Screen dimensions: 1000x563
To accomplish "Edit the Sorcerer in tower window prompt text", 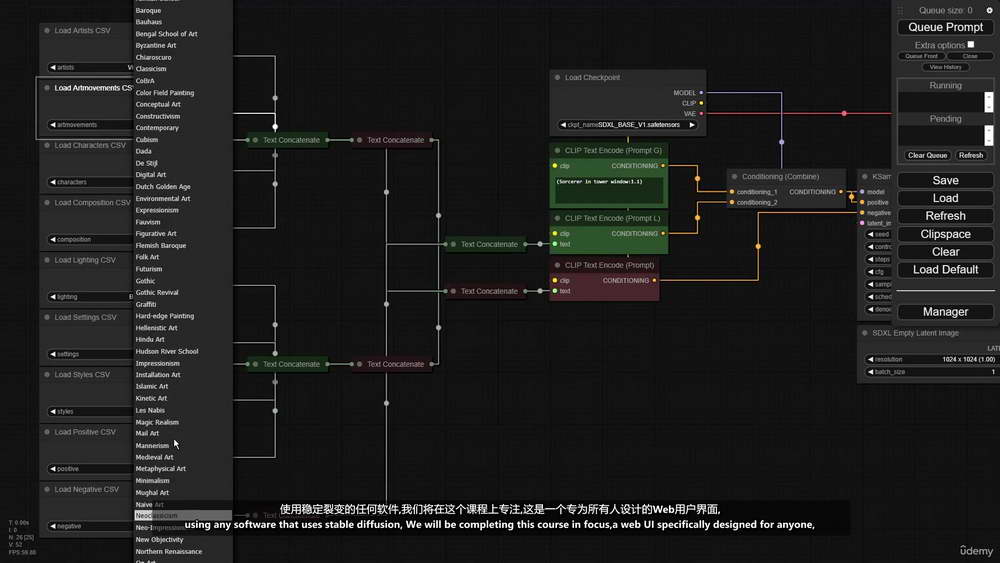I will [x=608, y=190].
